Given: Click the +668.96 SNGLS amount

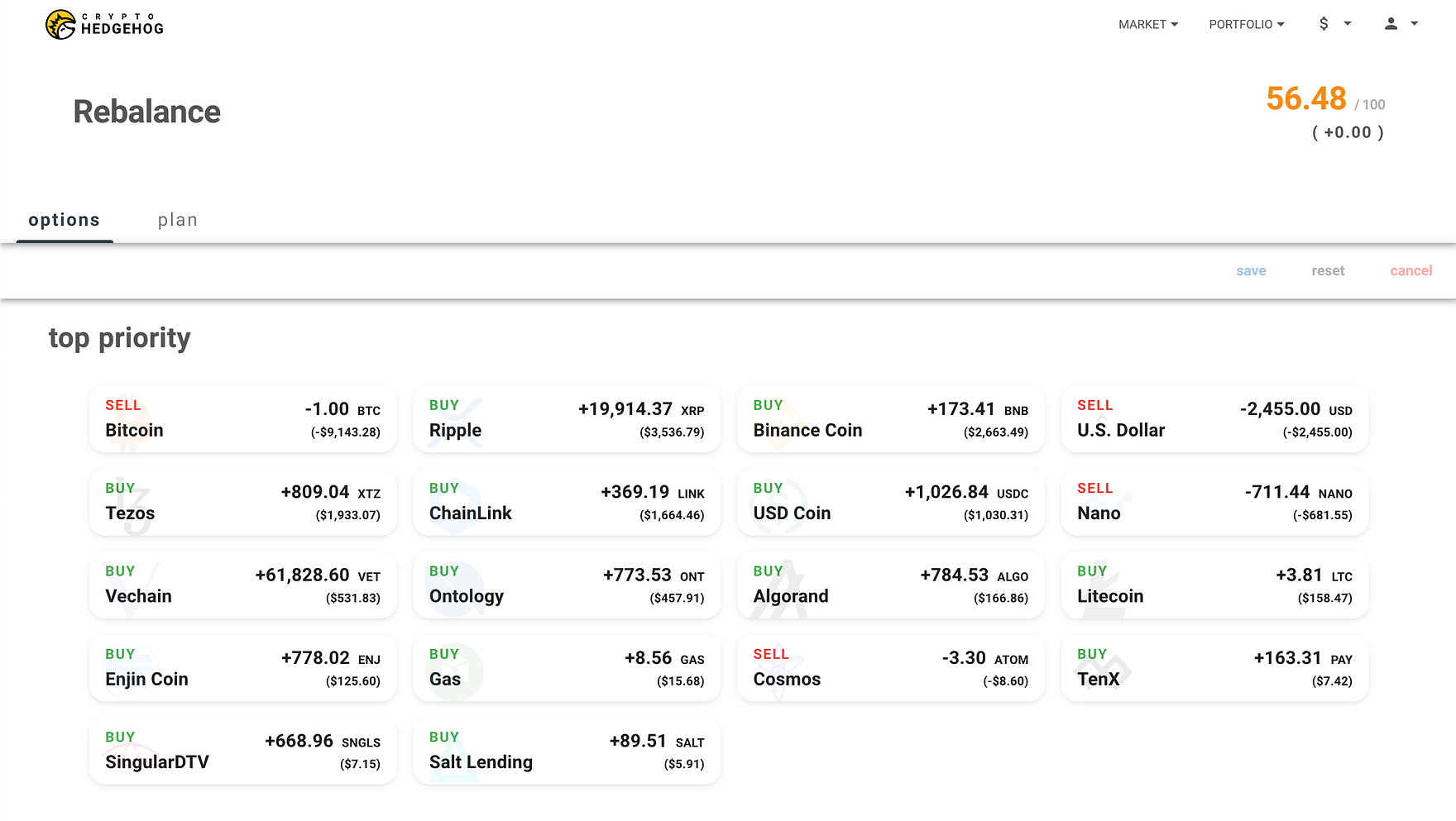Looking at the screenshot, I should [323, 742].
